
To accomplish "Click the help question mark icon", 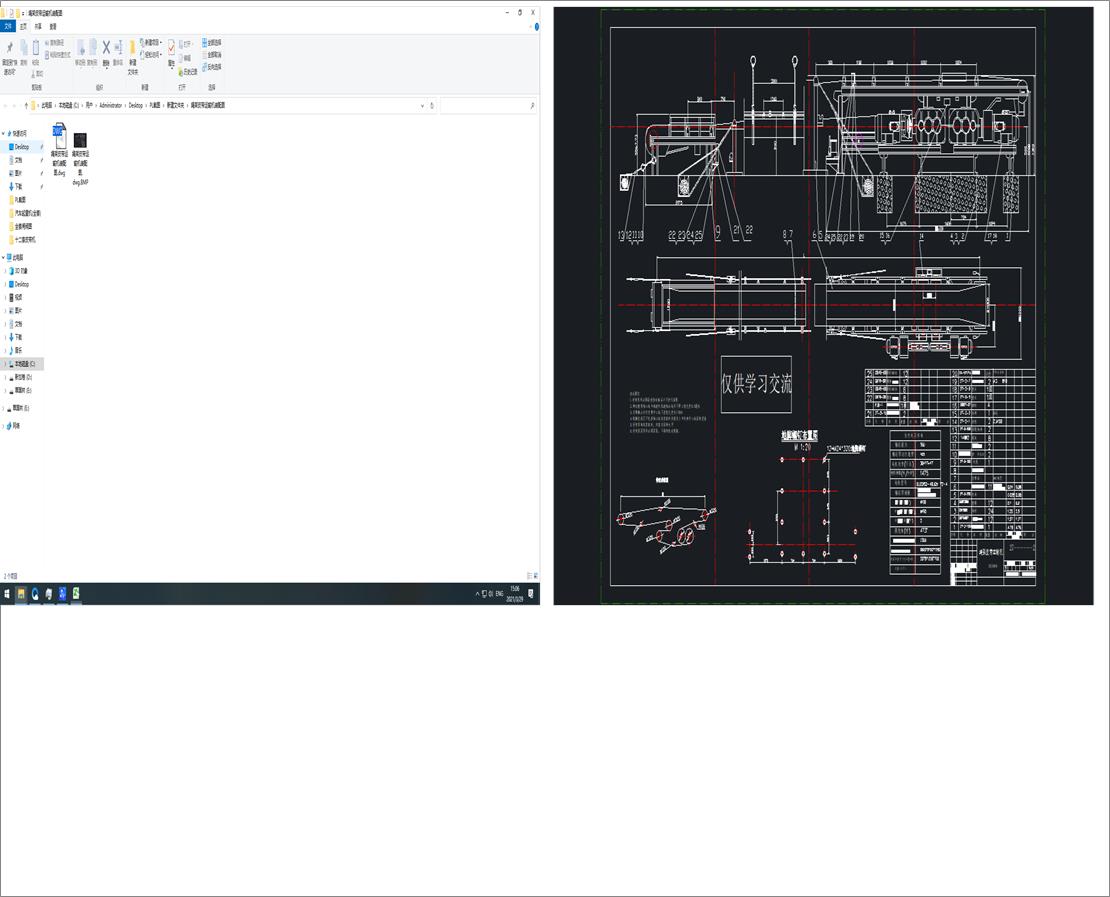I will 537,26.
